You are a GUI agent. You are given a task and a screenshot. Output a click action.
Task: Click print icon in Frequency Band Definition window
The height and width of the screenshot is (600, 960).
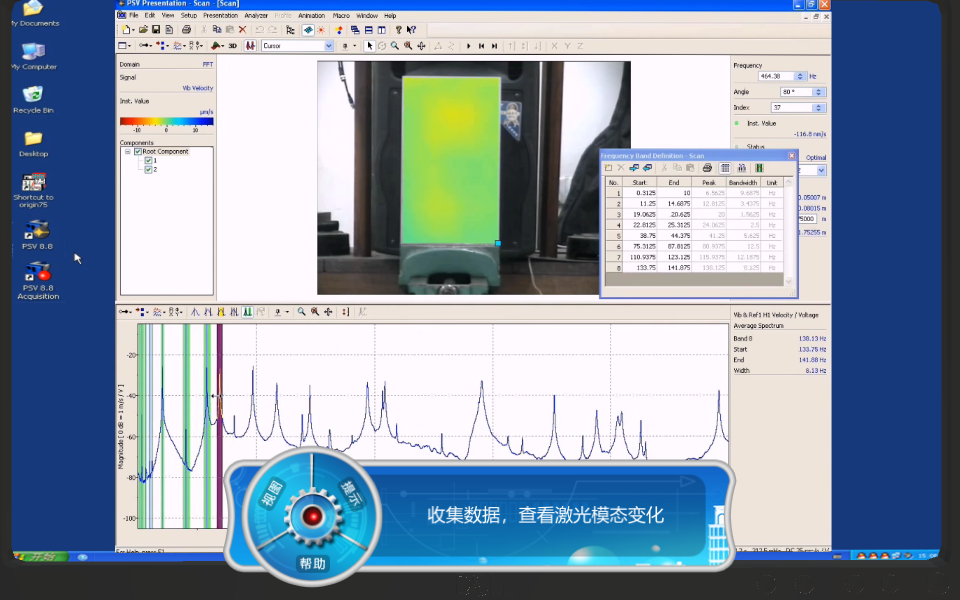(708, 168)
